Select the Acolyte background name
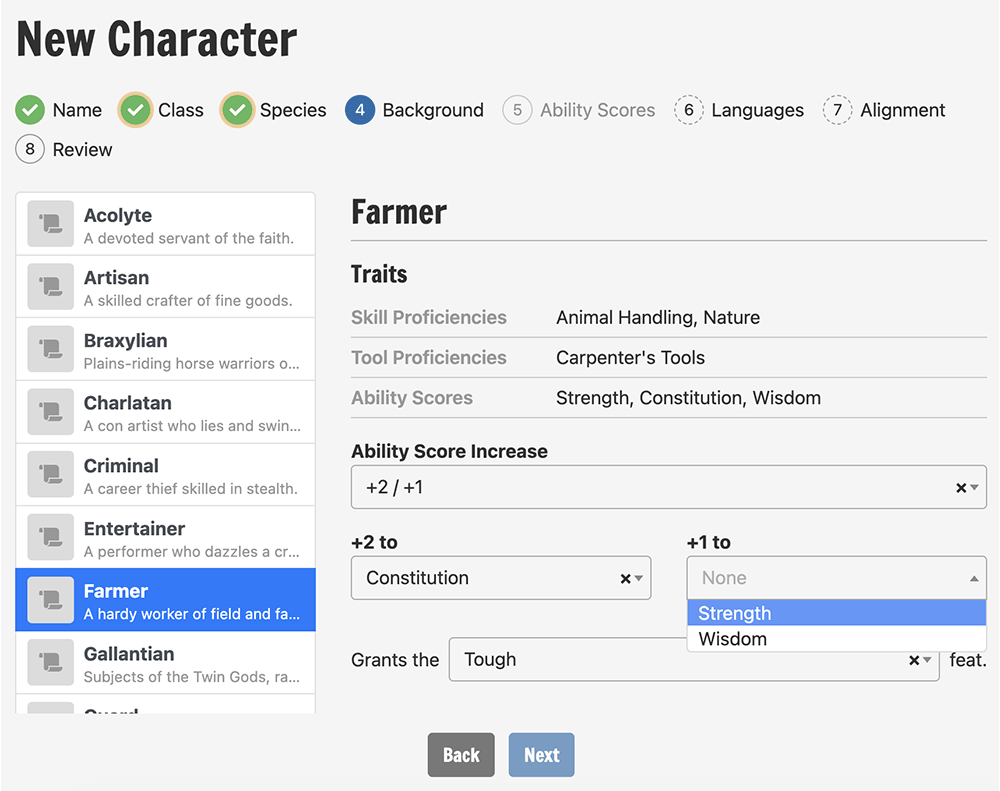 click(118, 215)
